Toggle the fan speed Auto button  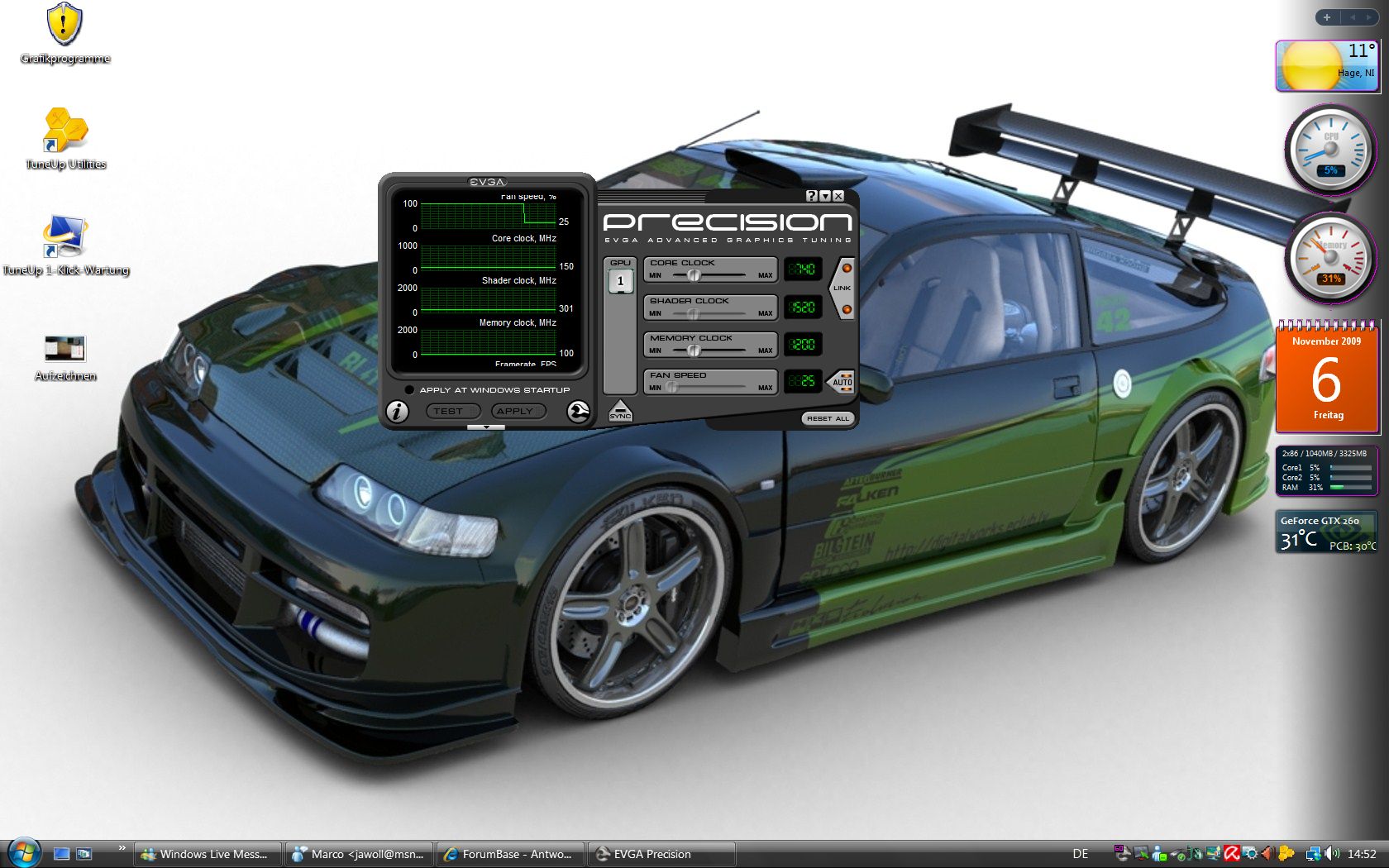pyautogui.click(x=842, y=382)
